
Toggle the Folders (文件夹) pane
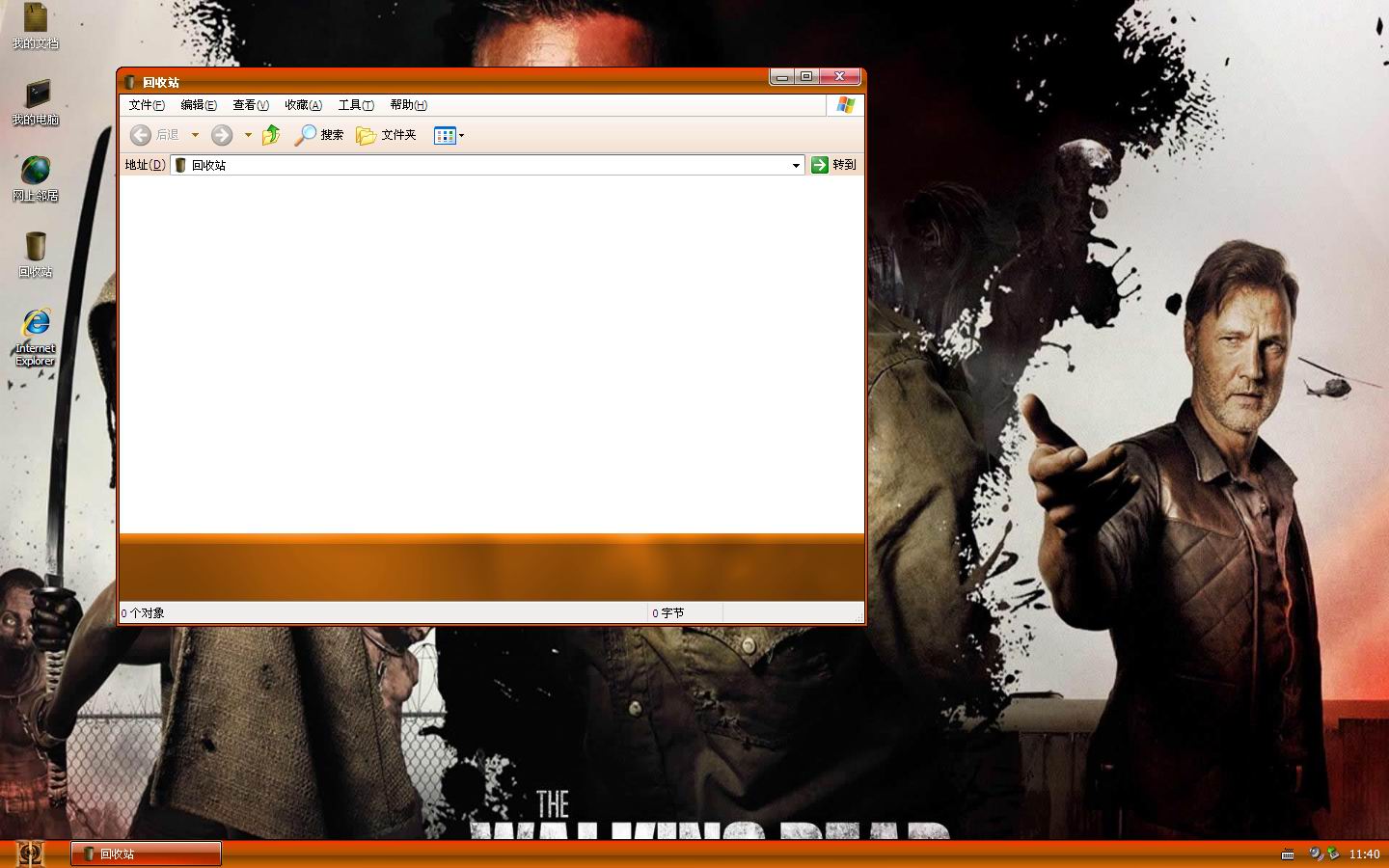386,135
